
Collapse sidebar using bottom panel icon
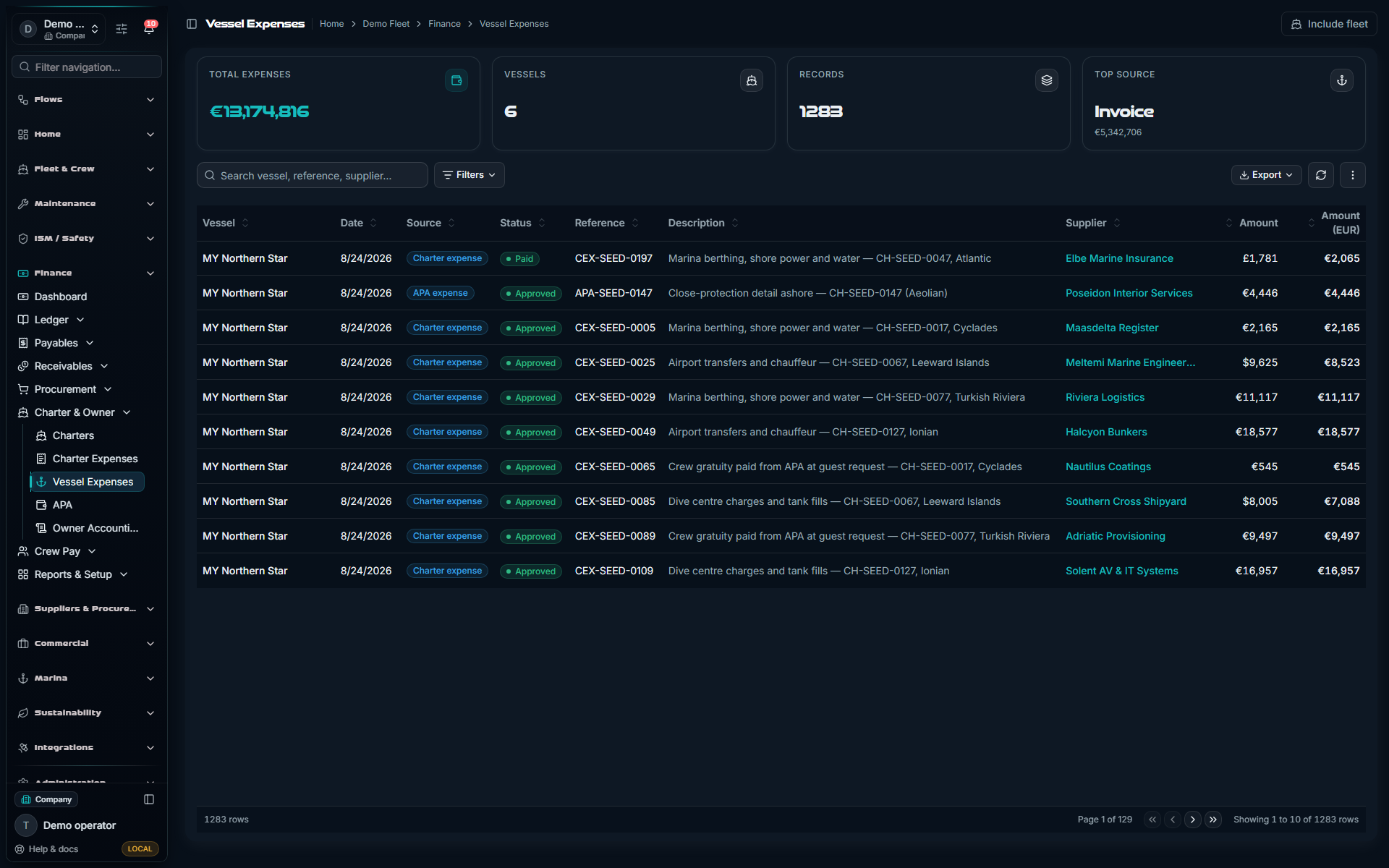pyautogui.click(x=149, y=799)
